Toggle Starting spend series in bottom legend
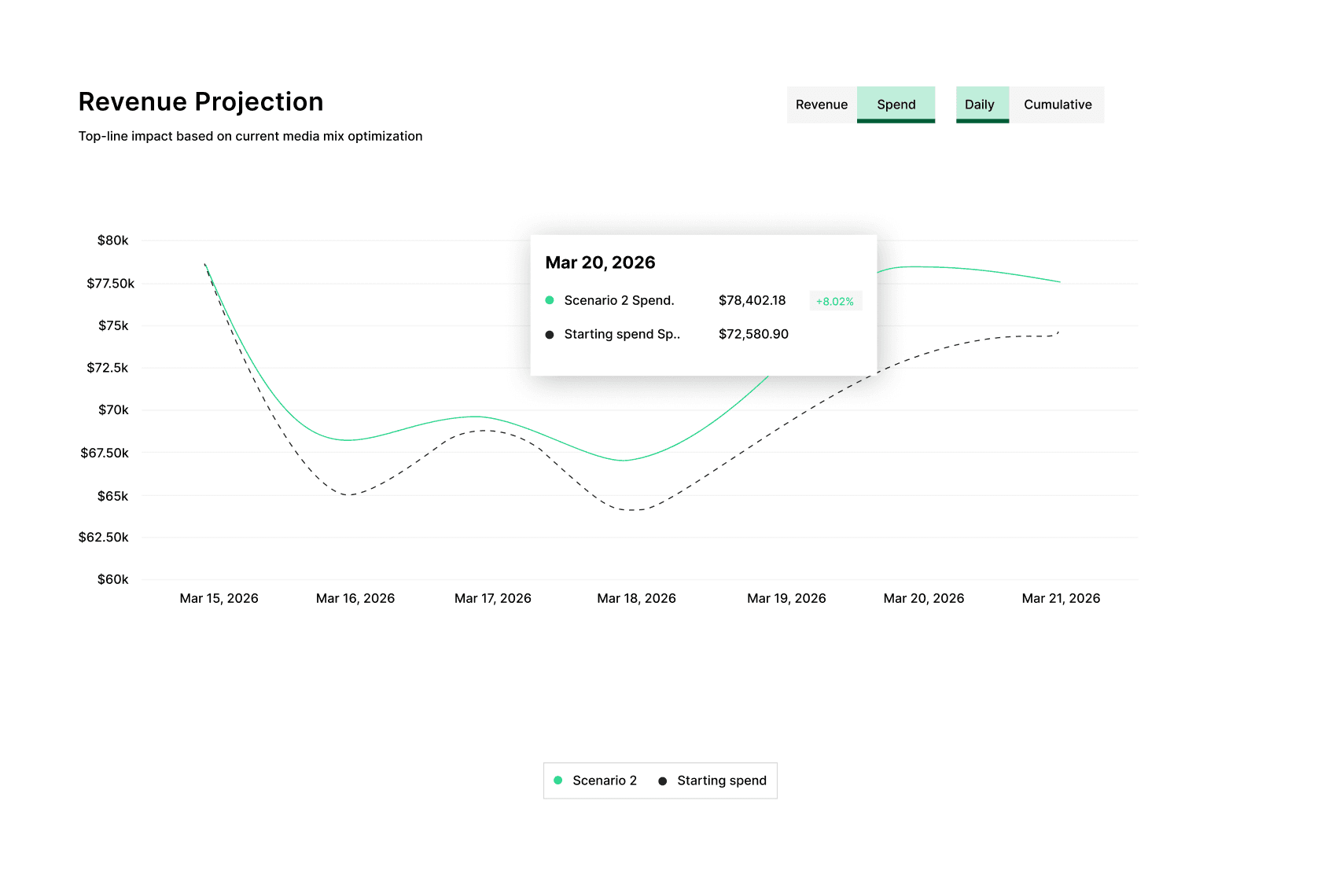Screen dimensions: 1321x896 tap(721, 780)
